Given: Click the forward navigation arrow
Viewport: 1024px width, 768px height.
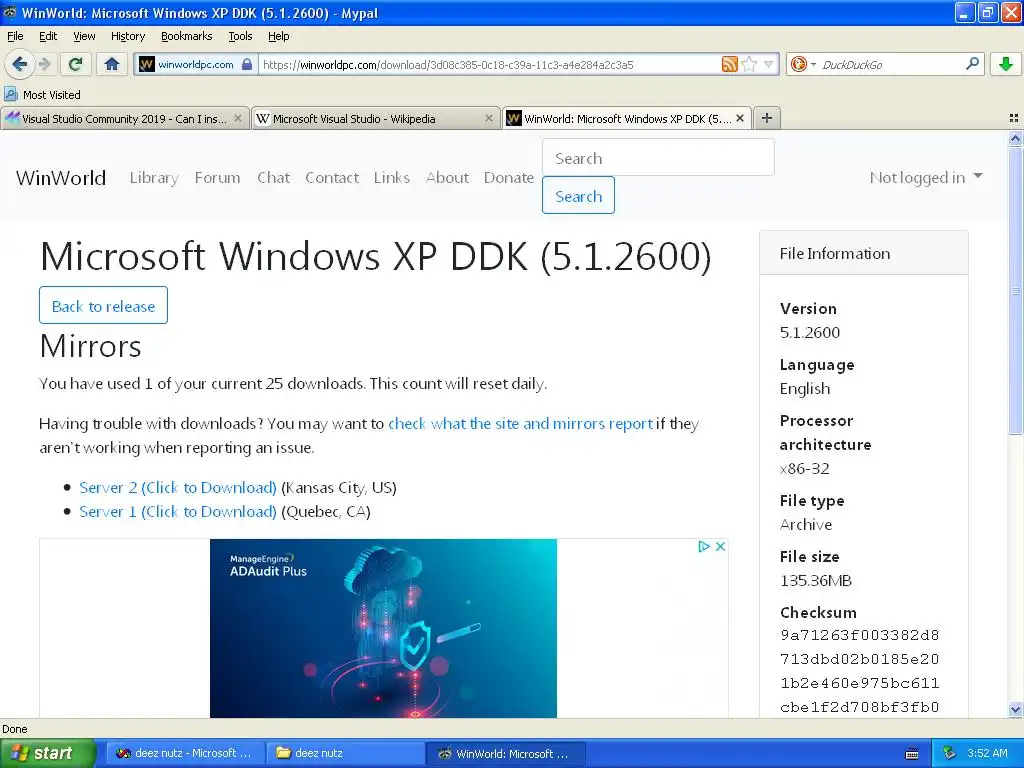Looking at the screenshot, I should tap(44, 64).
